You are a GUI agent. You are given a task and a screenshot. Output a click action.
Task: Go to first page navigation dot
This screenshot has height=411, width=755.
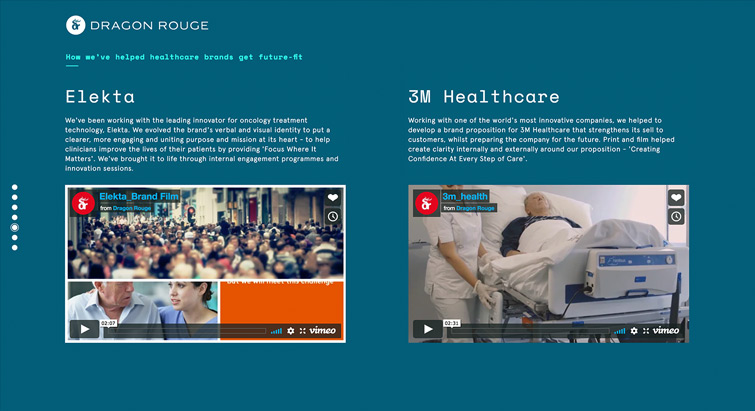[14, 187]
